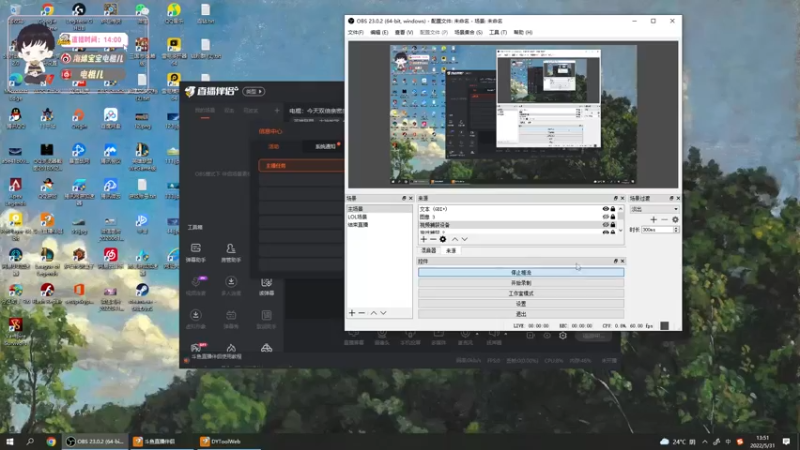This screenshot has width=800, height=450.
Task: Remove the scene transition with the minus icon
Action: point(664,220)
